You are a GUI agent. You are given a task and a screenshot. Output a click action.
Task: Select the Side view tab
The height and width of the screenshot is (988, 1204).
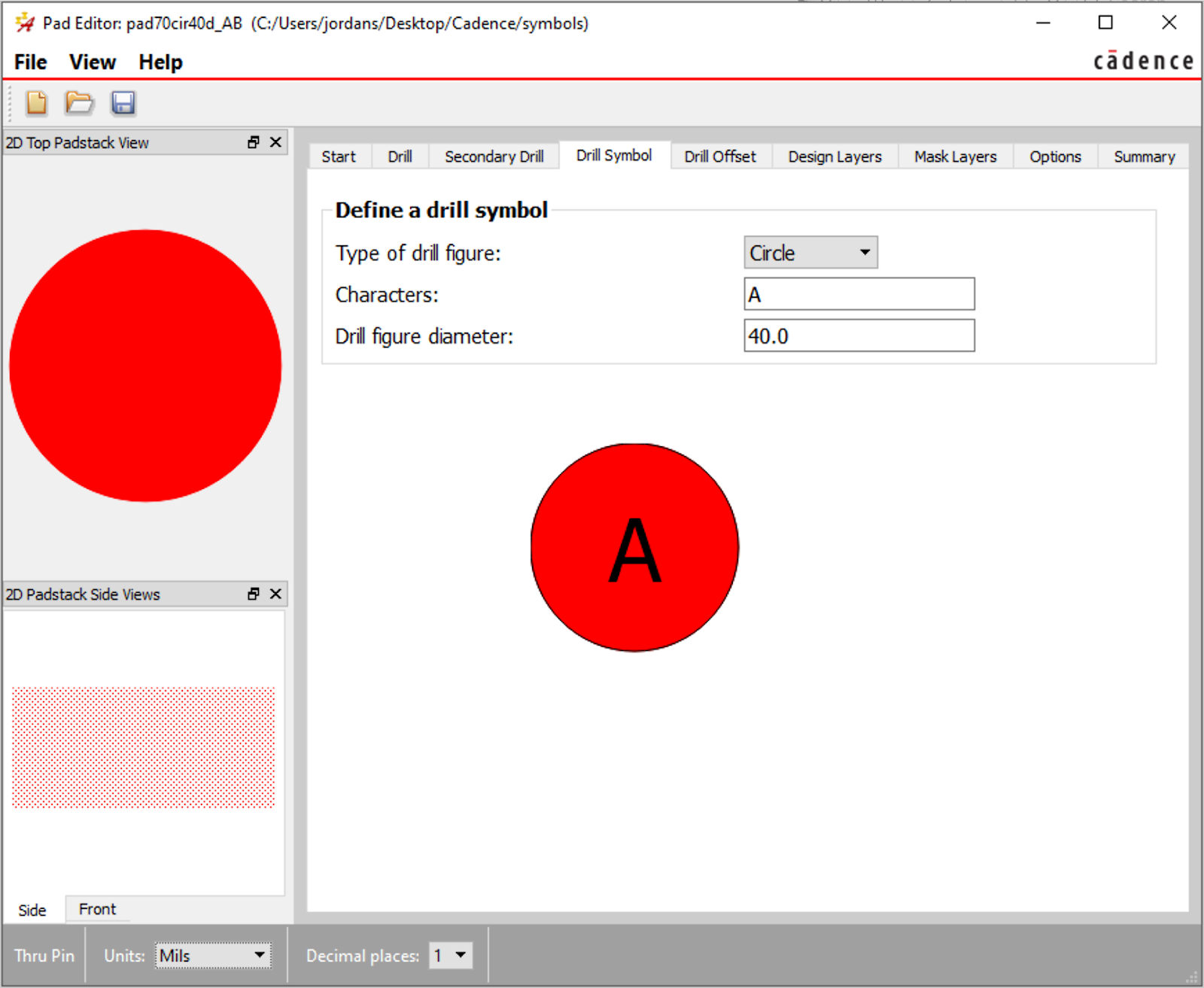[32, 910]
